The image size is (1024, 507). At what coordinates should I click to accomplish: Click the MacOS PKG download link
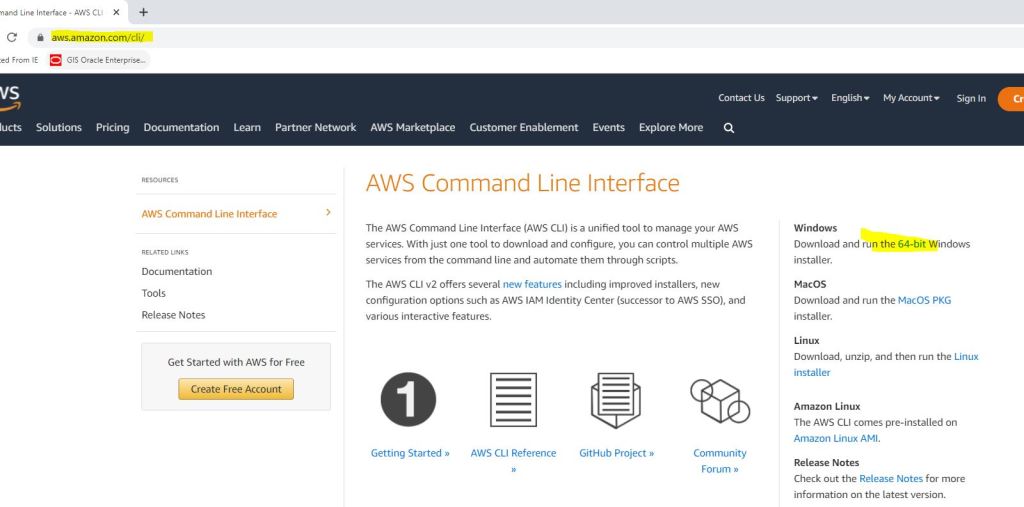(924, 300)
